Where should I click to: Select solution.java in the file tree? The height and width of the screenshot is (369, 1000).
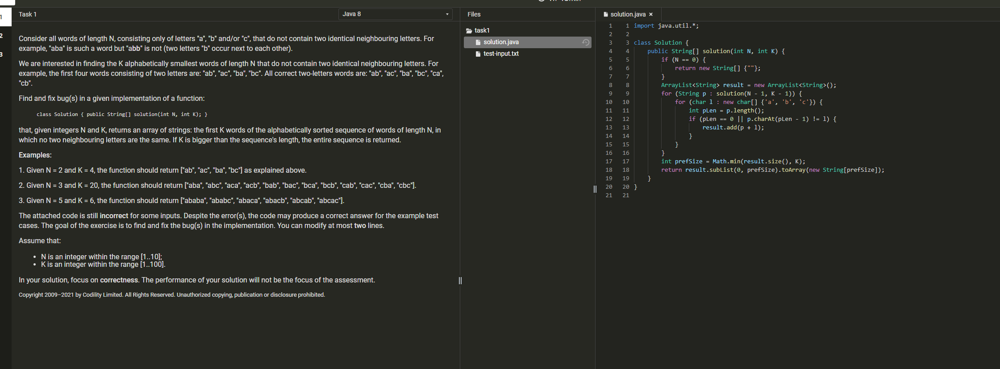point(527,42)
